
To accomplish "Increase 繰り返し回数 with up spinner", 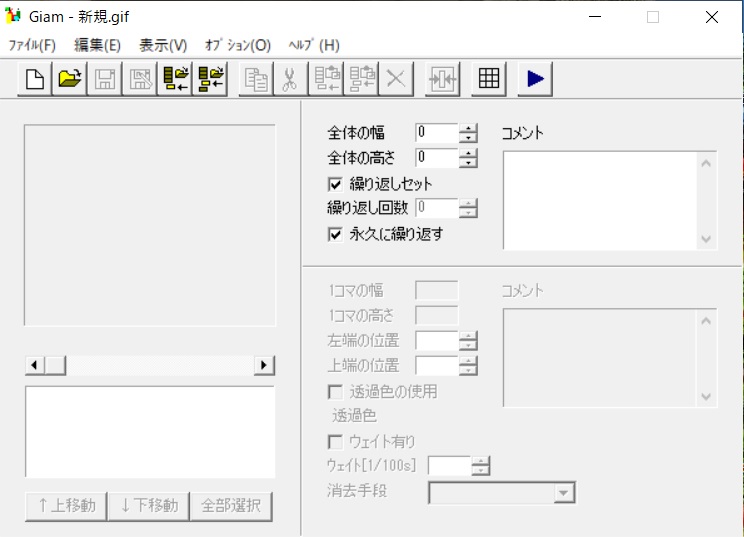I will (x=468, y=204).
